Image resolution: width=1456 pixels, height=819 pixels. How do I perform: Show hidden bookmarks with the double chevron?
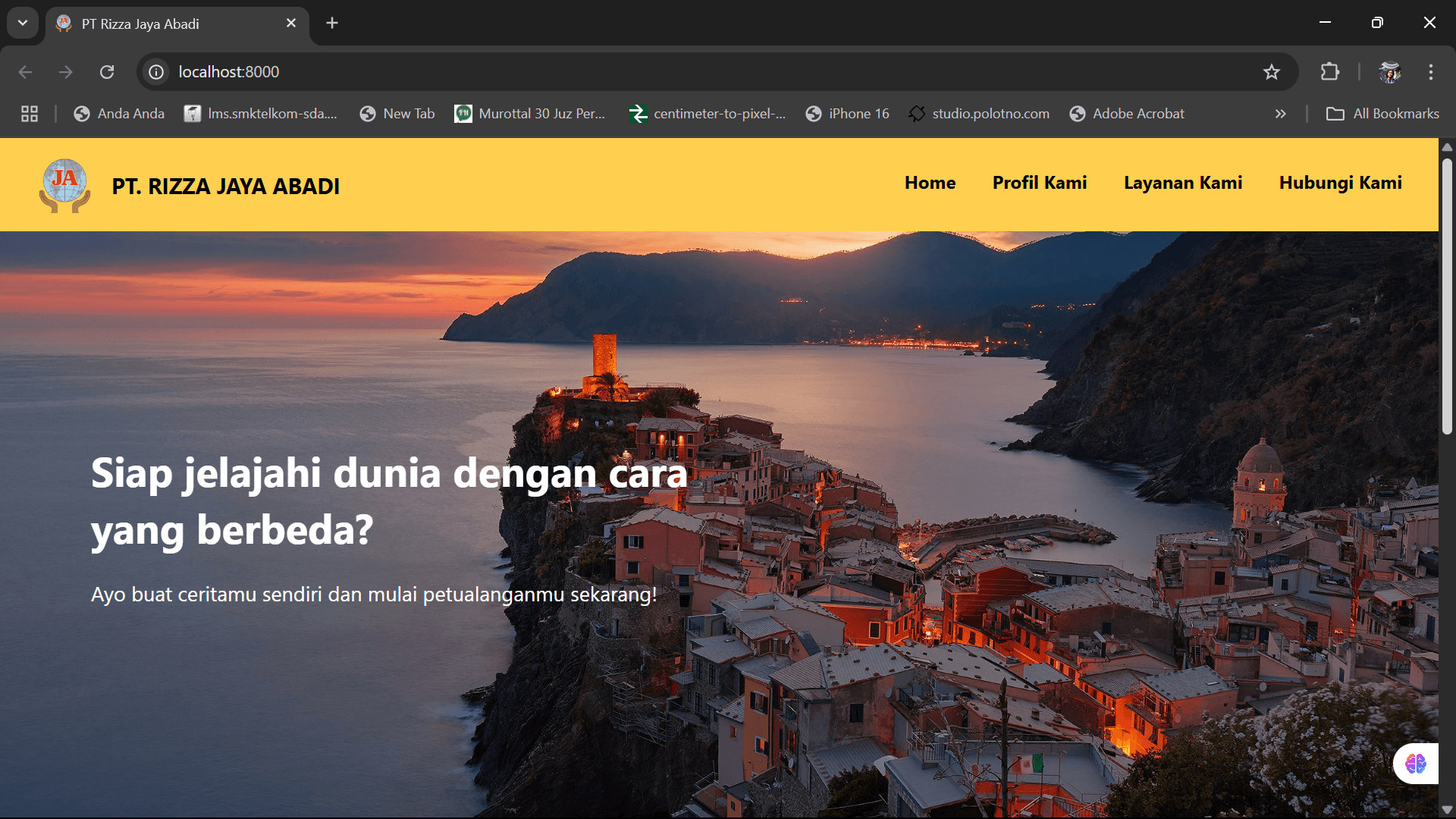pyautogui.click(x=1281, y=114)
